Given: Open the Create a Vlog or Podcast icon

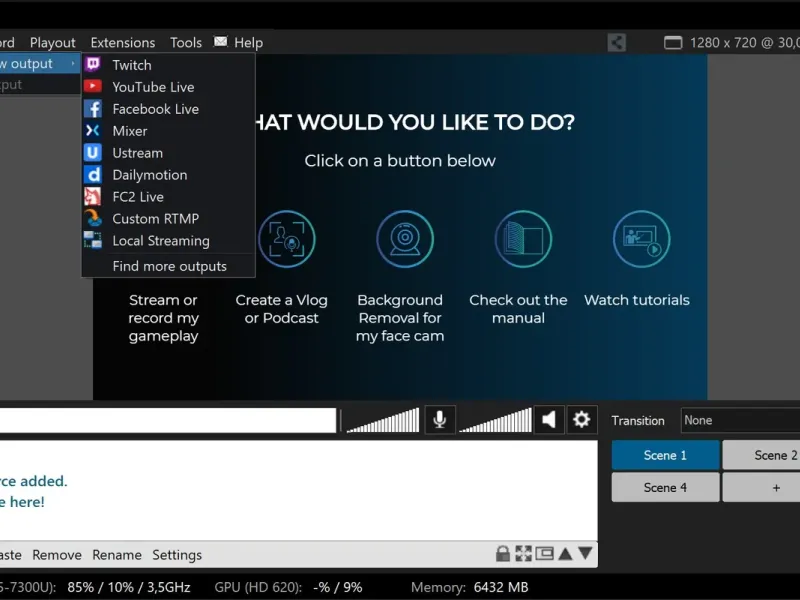Looking at the screenshot, I should [287, 239].
